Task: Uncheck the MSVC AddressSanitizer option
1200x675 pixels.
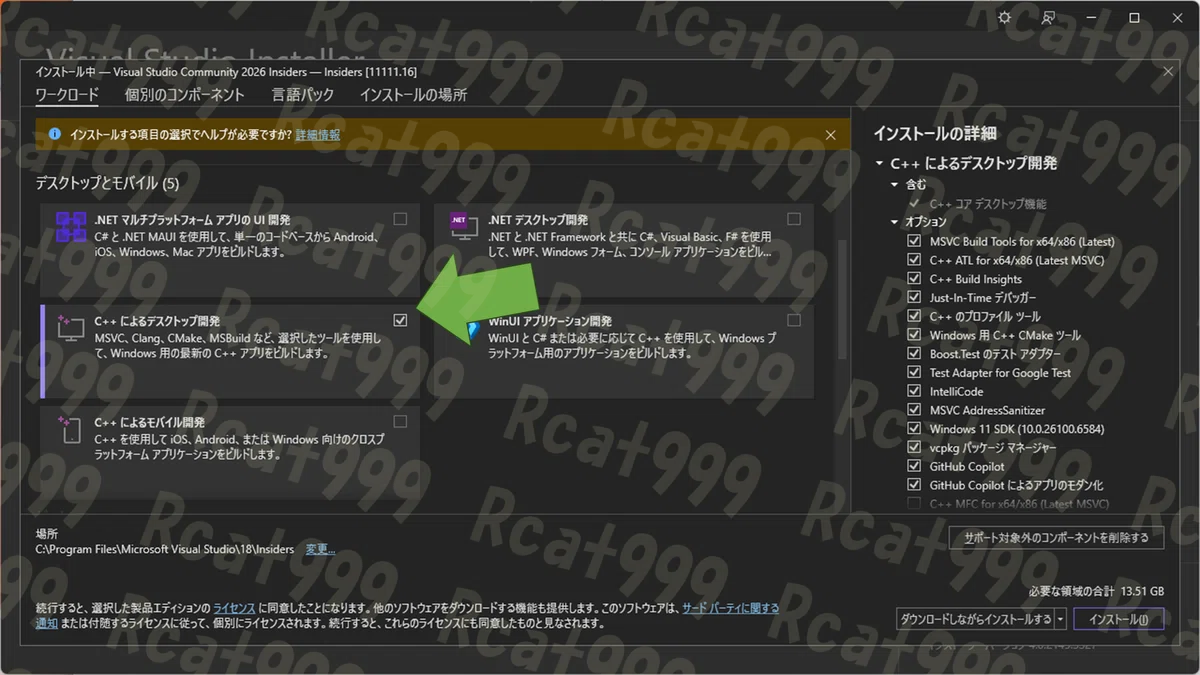Action: 913,410
